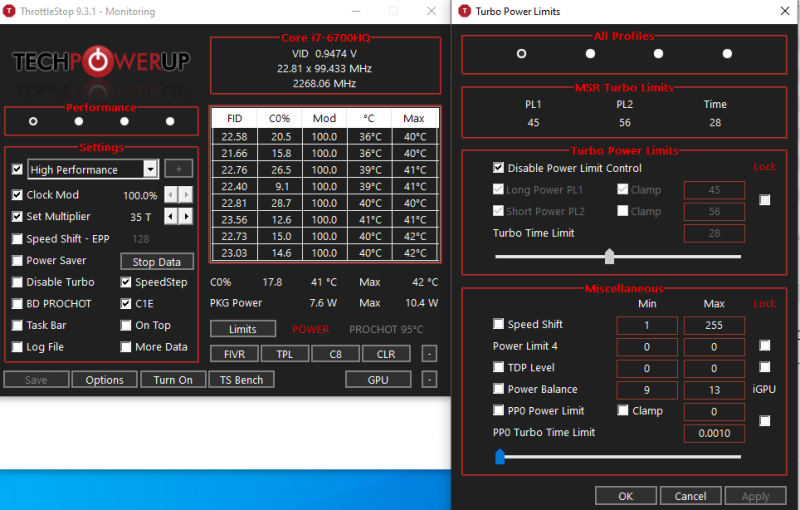800x510 pixels.
Task: Select the first Performance profile radio button
Action: 33,121
